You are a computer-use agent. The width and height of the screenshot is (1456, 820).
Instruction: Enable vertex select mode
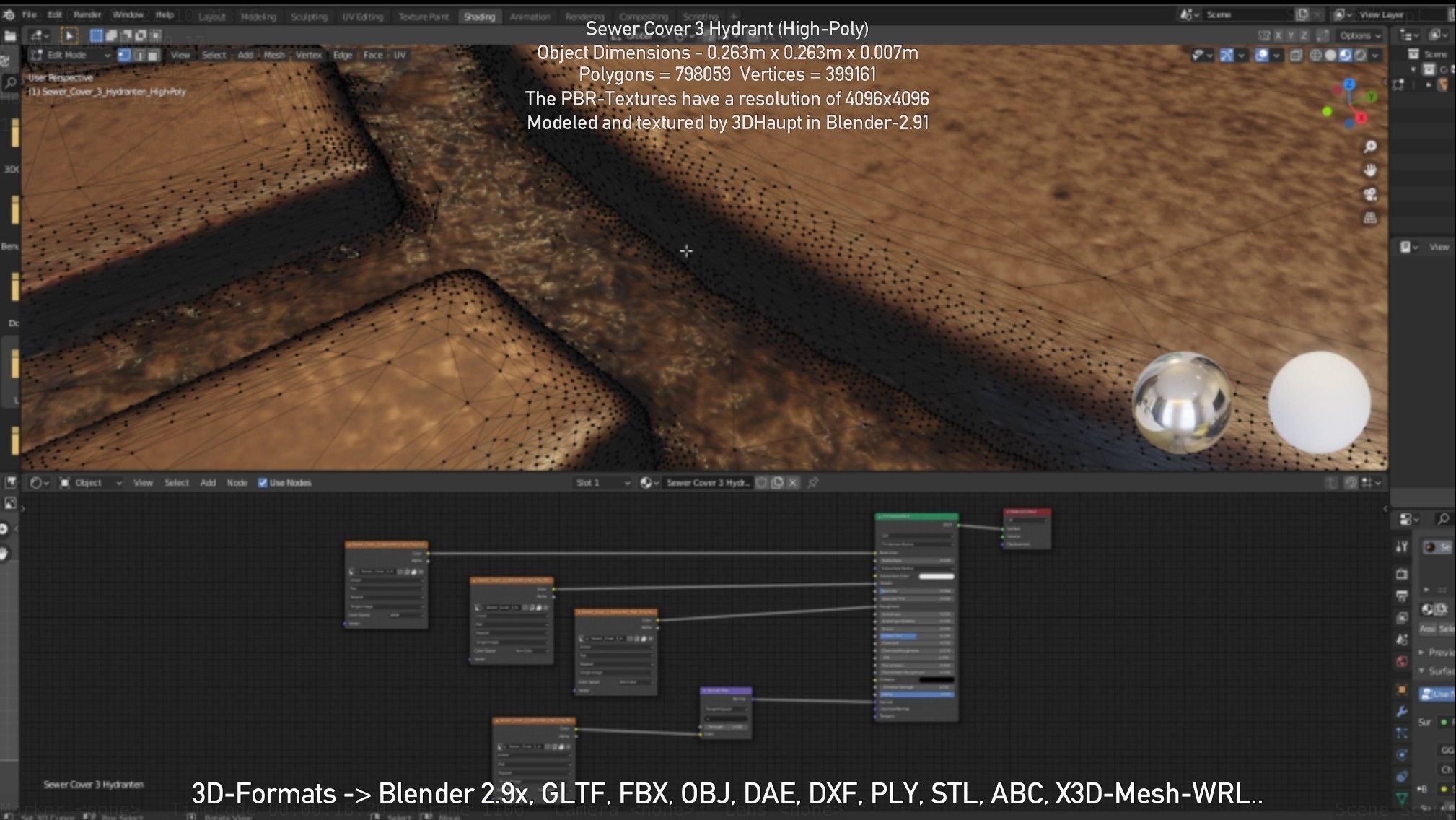click(124, 55)
